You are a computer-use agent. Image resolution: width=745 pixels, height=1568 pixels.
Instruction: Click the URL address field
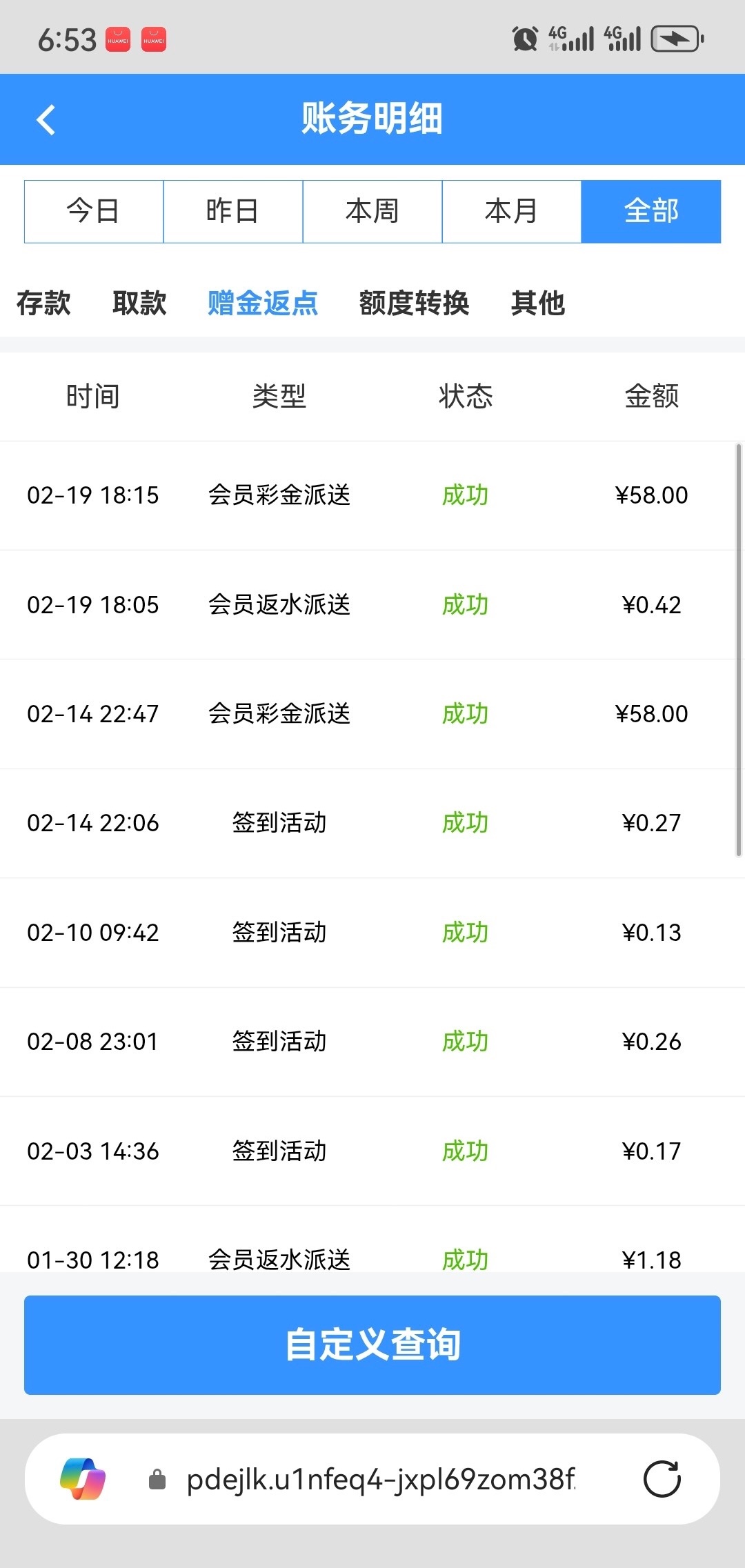point(381,1479)
